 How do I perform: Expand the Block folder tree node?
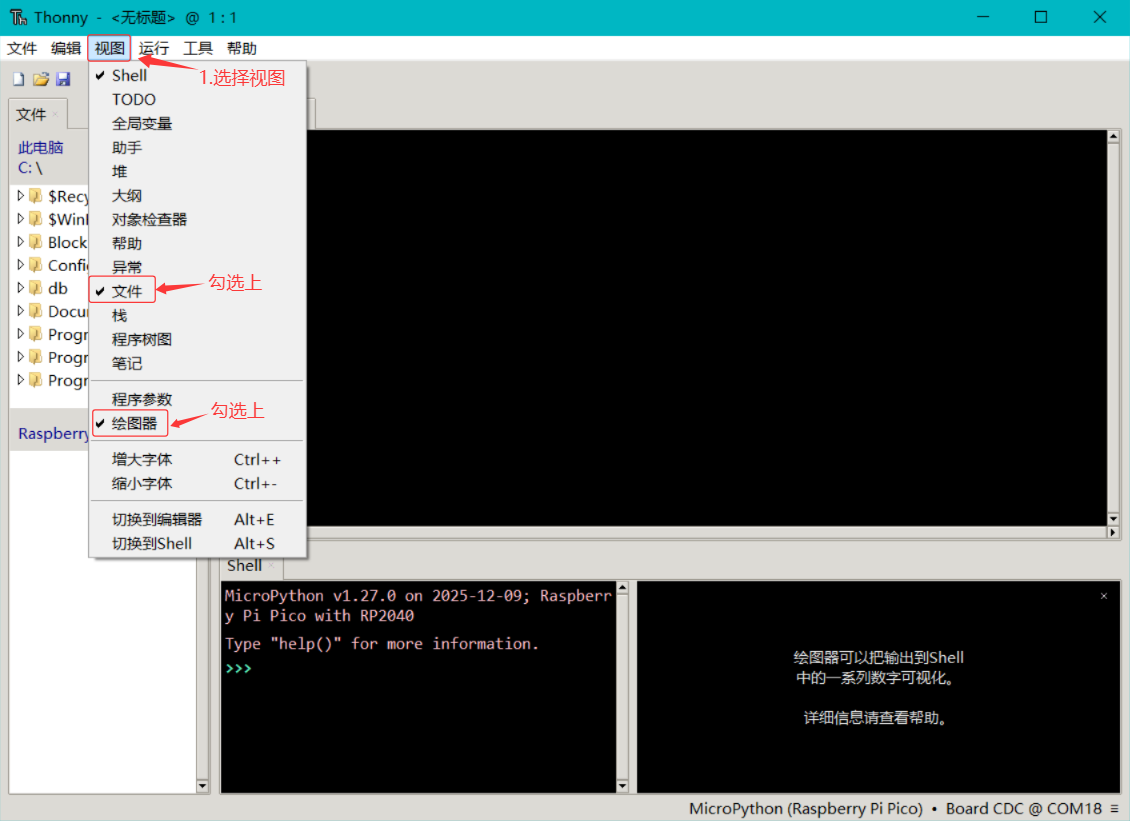(21, 242)
